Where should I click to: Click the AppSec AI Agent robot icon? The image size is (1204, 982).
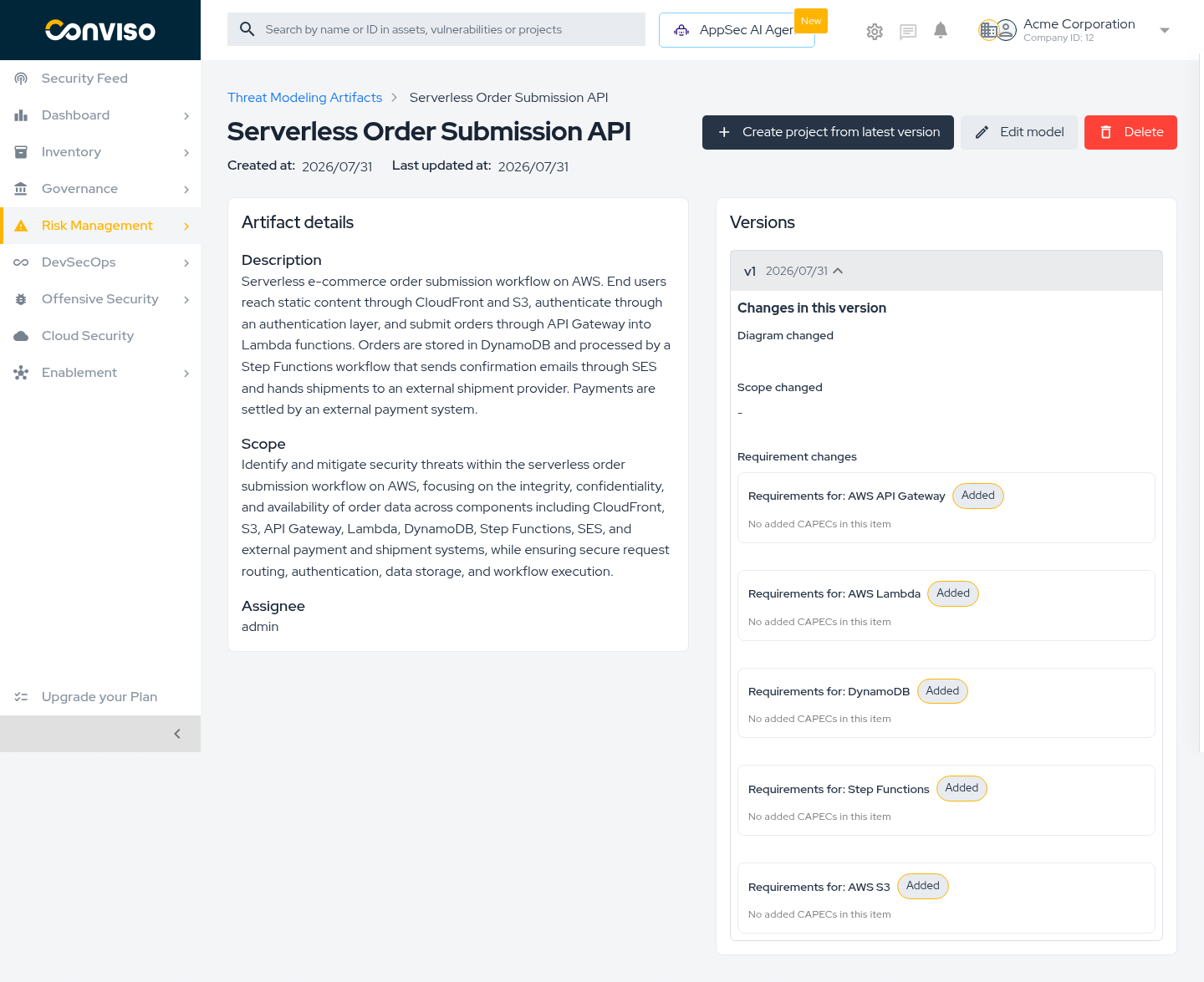point(682,30)
